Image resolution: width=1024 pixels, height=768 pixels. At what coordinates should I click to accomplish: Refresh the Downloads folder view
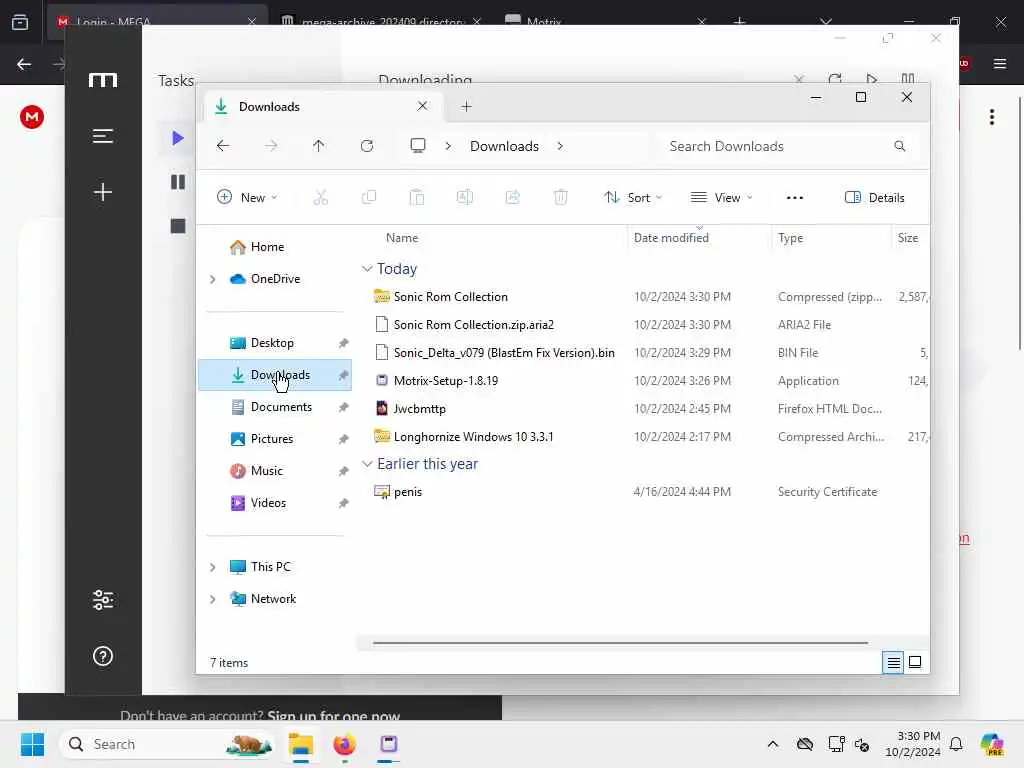[367, 146]
